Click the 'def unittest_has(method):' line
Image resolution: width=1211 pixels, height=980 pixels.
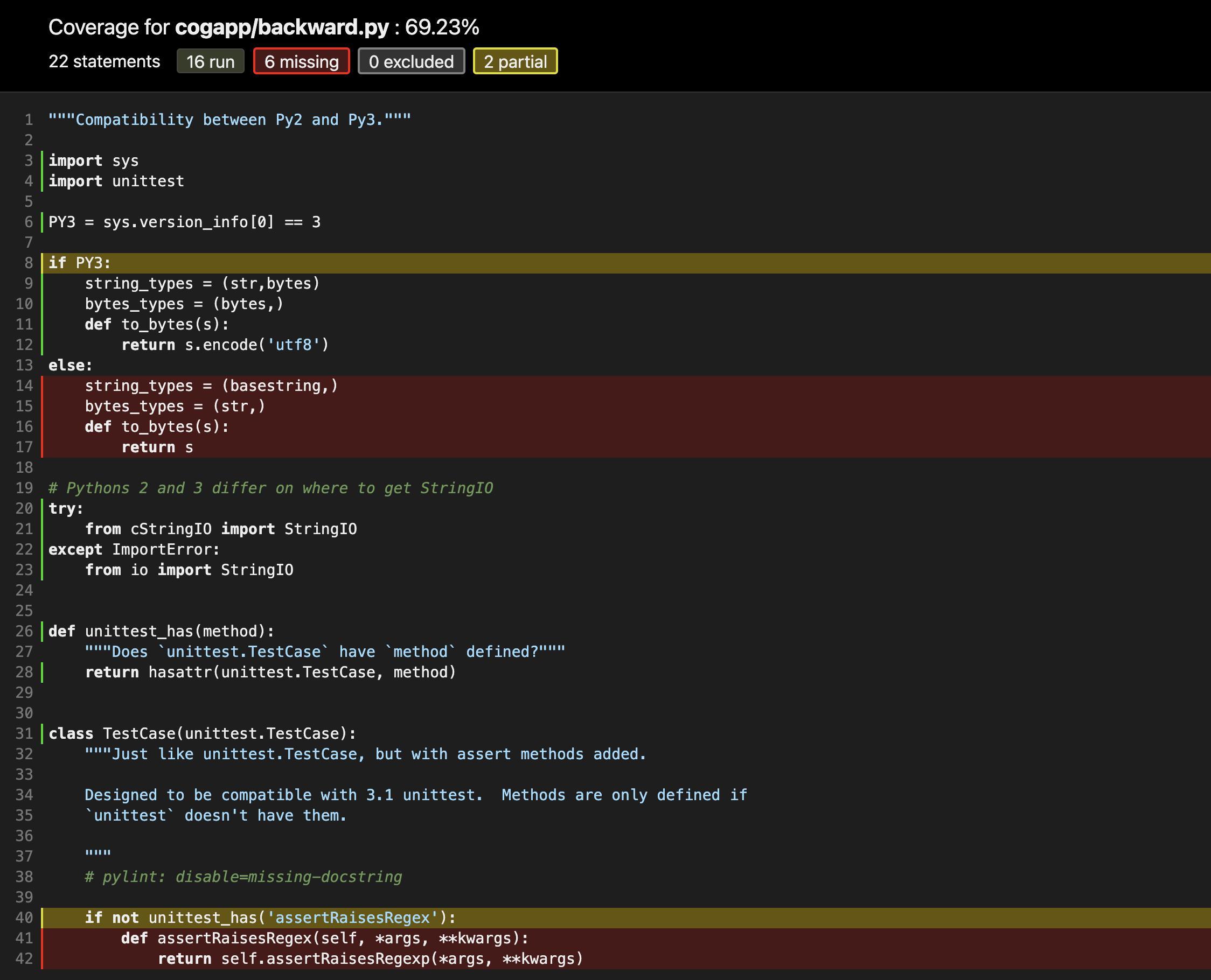pyautogui.click(x=162, y=632)
